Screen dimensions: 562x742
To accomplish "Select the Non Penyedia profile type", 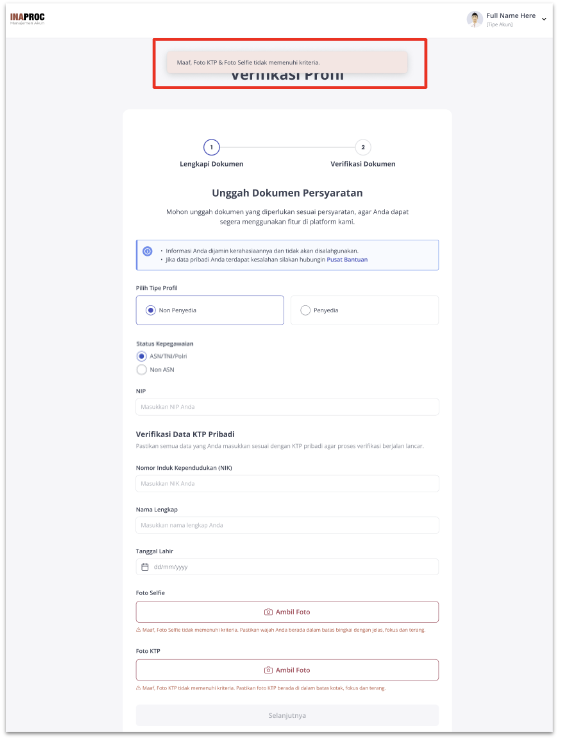I will coord(210,310).
